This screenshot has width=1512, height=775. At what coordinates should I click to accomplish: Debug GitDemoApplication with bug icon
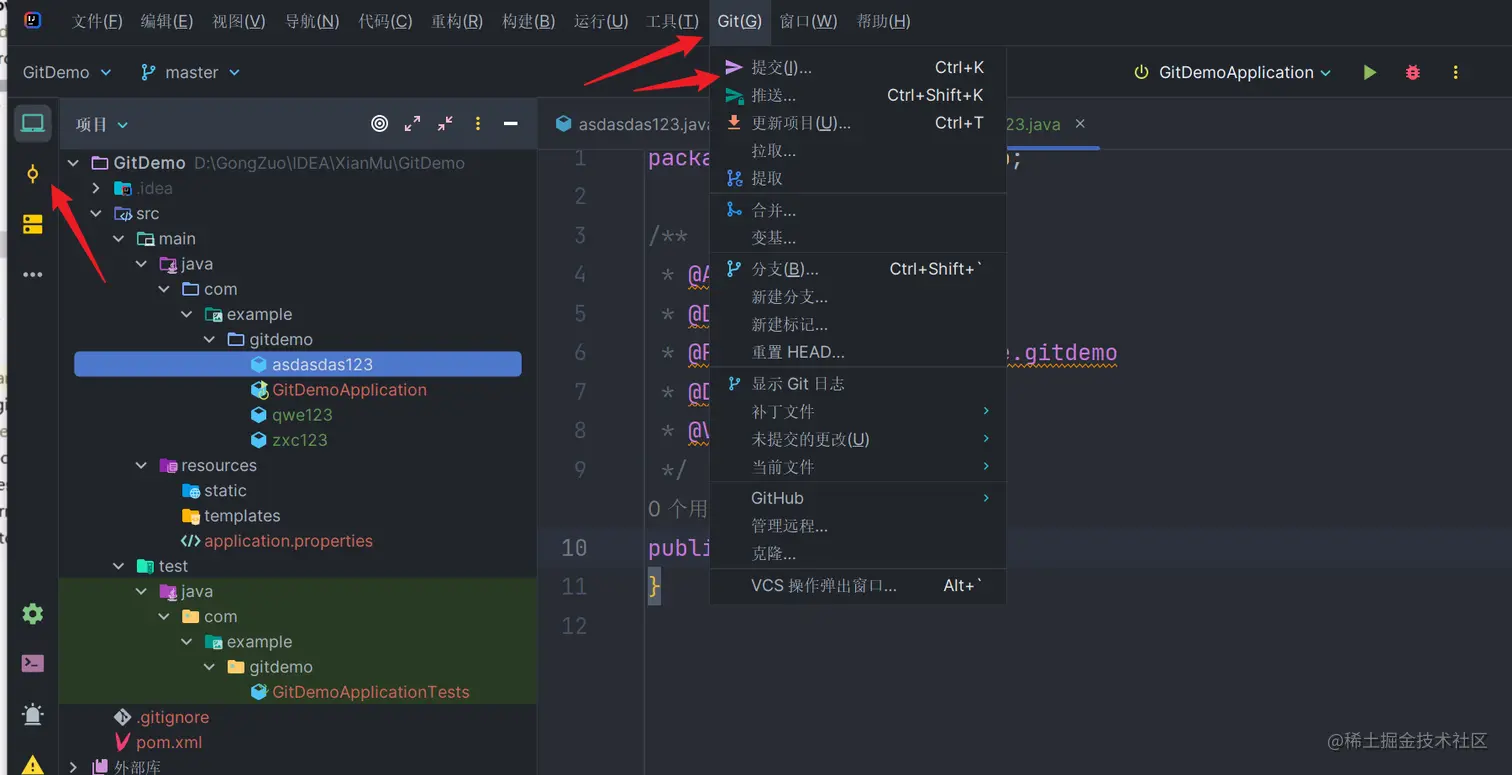tap(1413, 72)
